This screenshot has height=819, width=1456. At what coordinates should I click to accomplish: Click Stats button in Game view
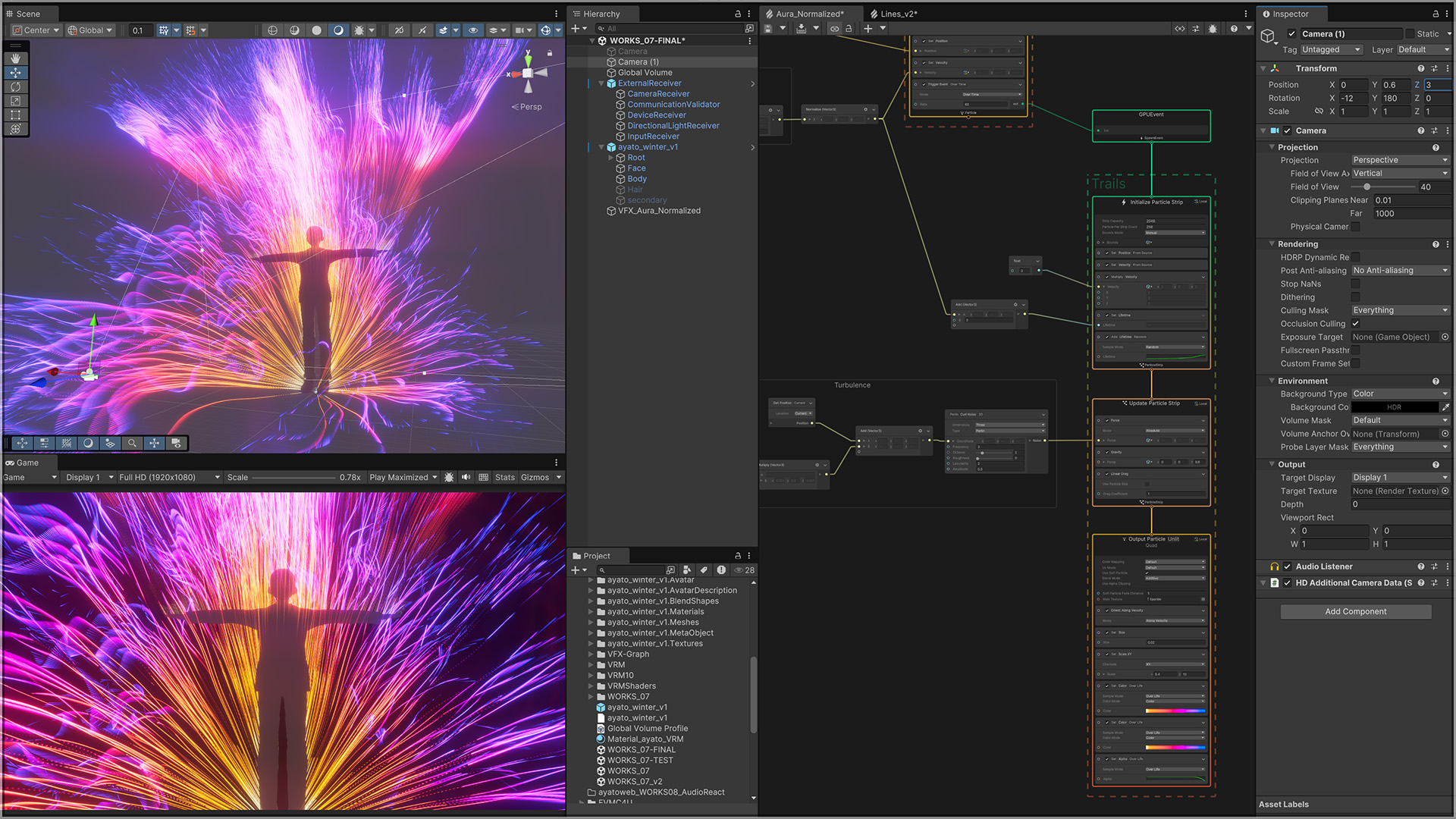point(504,477)
